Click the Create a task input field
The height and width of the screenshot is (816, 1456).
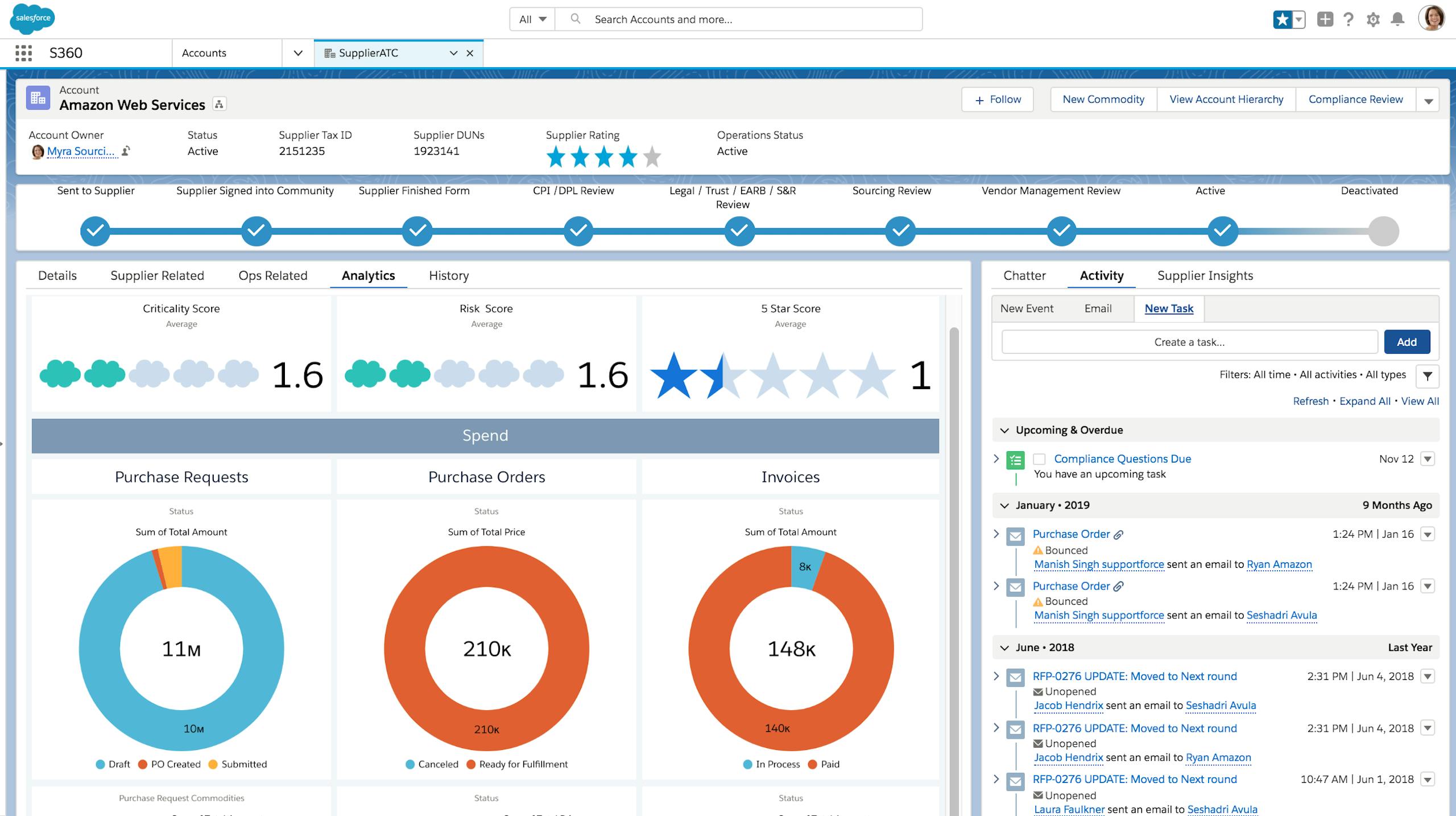click(1189, 341)
